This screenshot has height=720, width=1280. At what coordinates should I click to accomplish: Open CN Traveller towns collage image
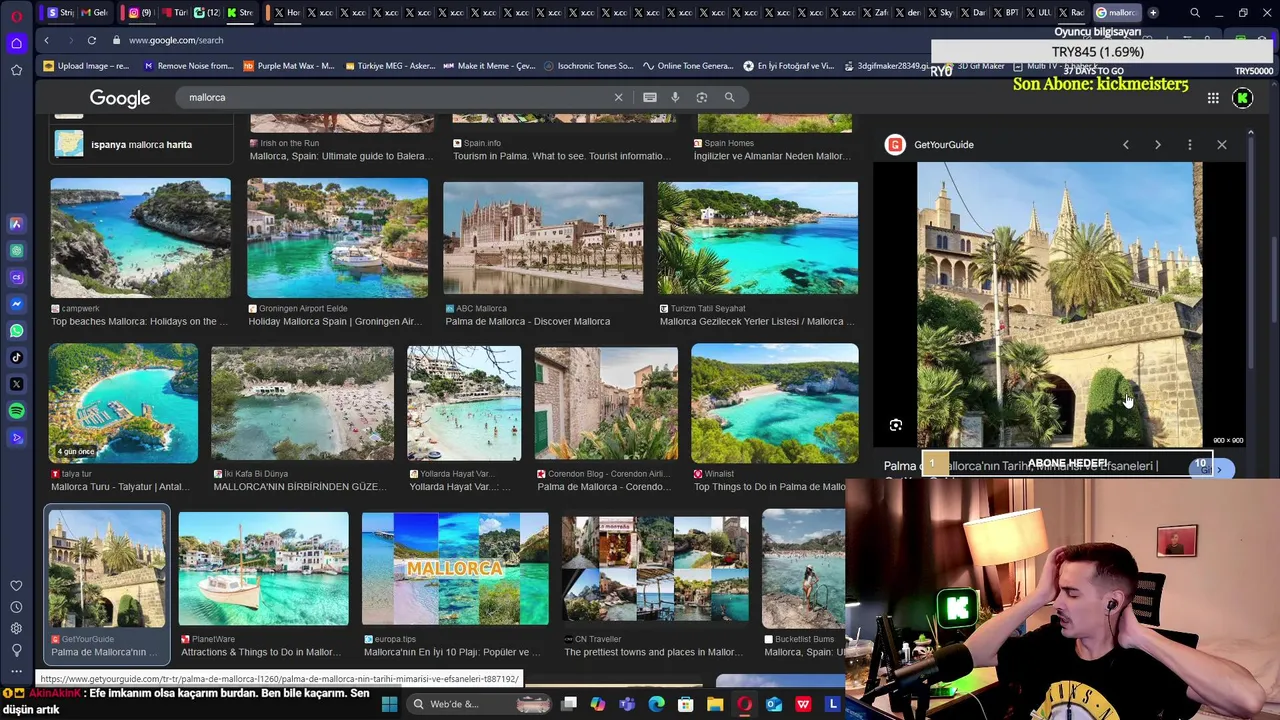click(655, 569)
